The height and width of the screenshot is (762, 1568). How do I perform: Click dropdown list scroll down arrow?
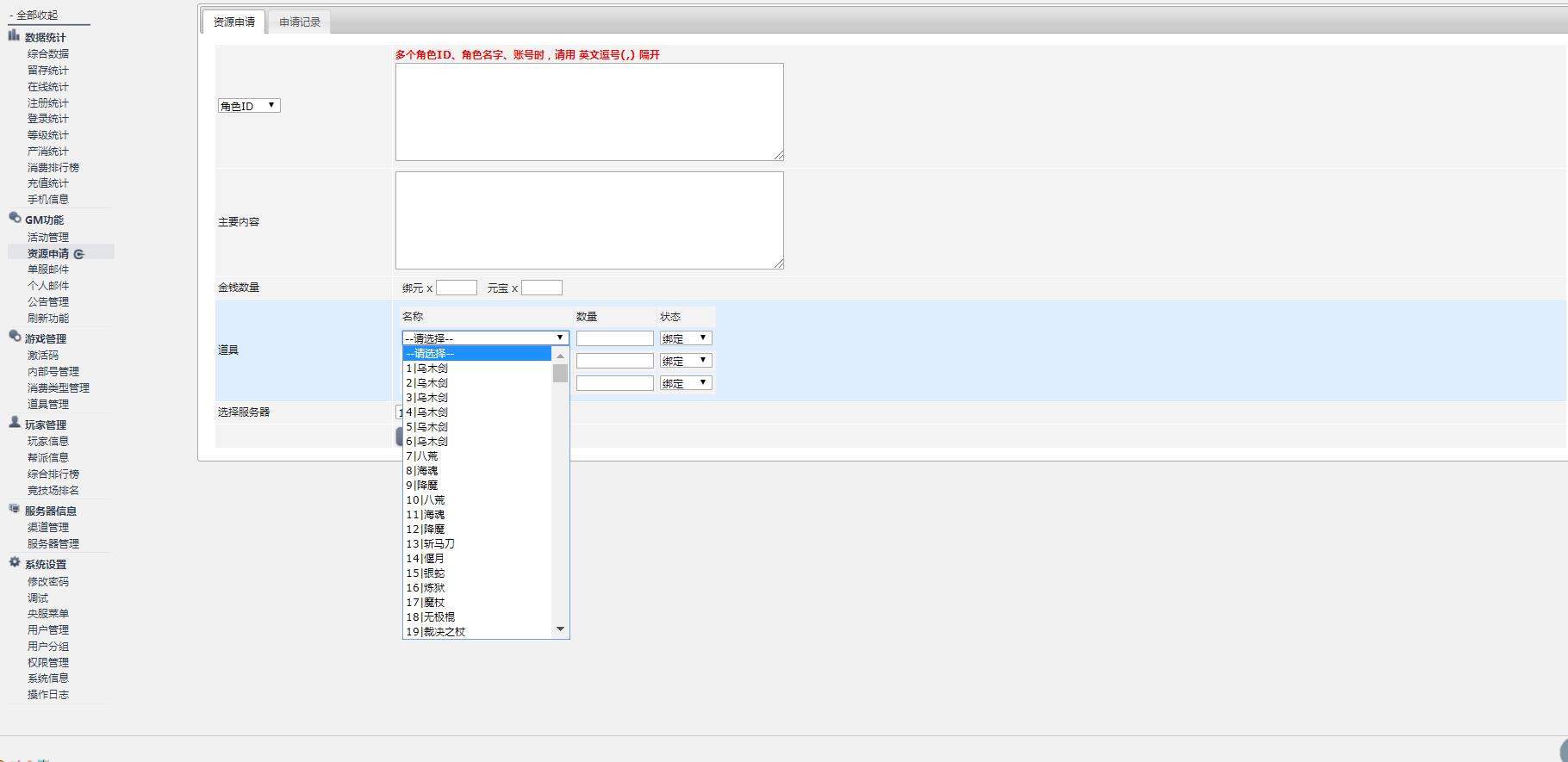(x=560, y=629)
